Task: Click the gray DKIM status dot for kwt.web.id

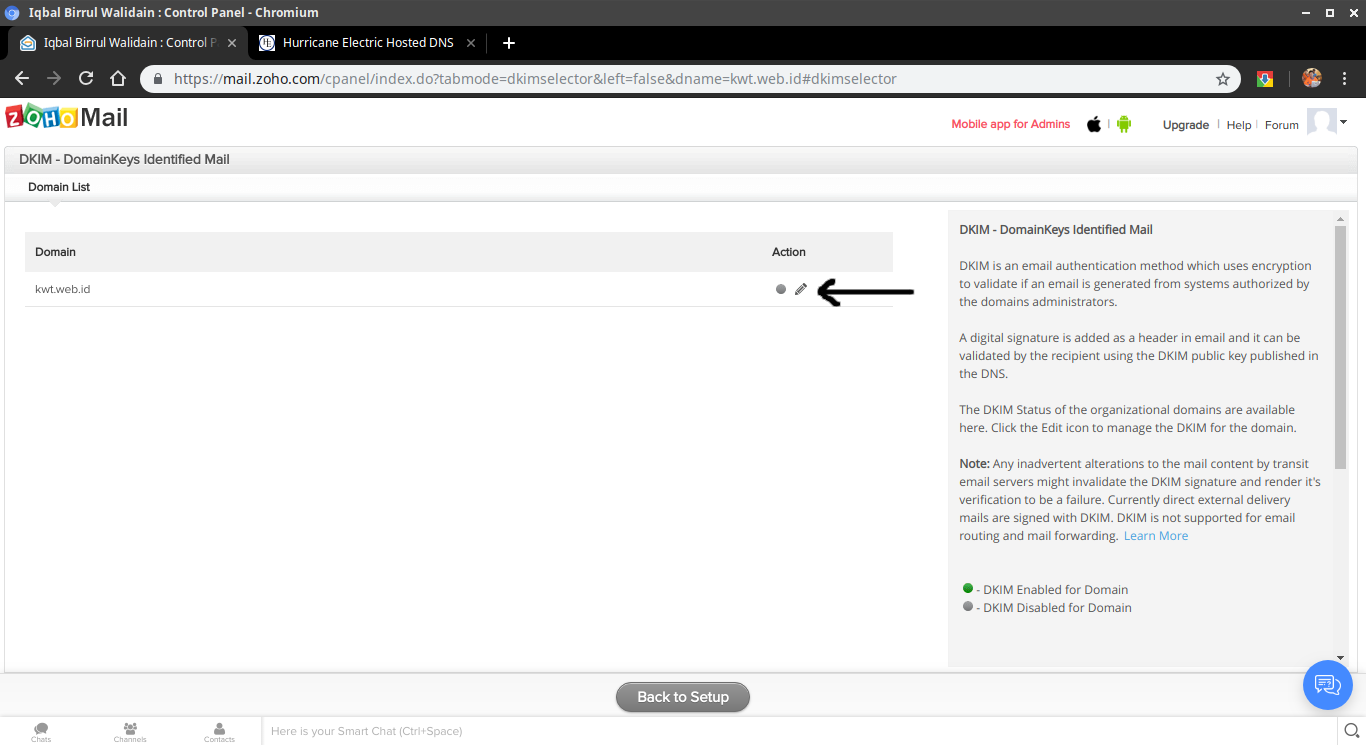Action: click(781, 290)
